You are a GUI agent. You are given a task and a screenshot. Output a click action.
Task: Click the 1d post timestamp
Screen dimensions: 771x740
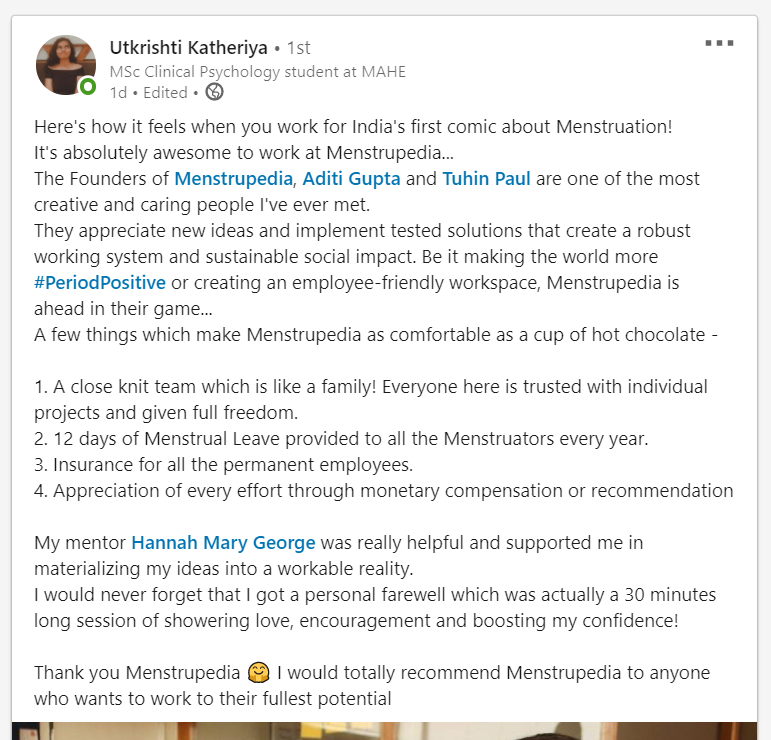click(x=118, y=92)
